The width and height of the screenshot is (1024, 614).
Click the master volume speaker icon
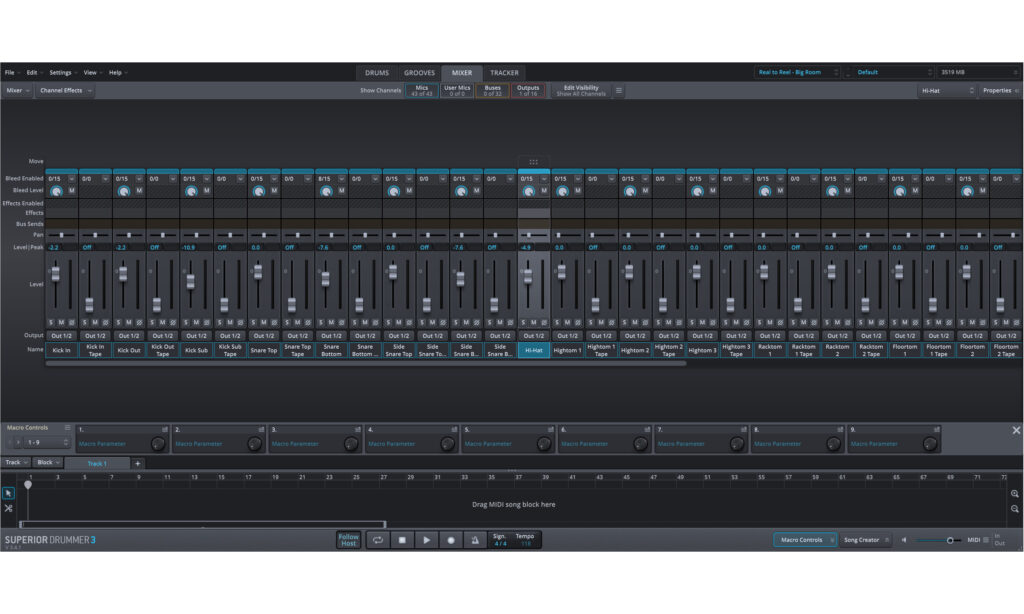click(x=904, y=540)
